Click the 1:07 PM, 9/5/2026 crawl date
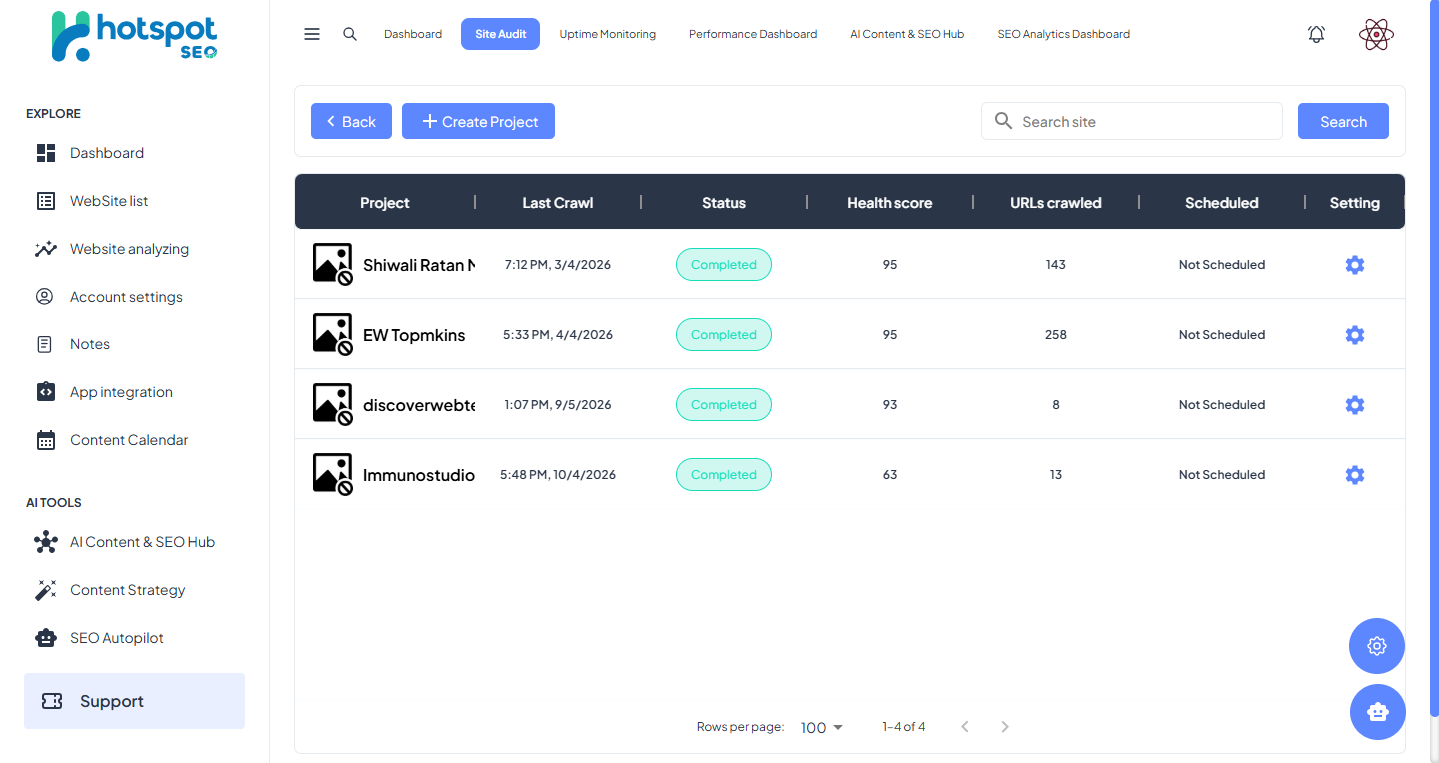 [x=558, y=405]
